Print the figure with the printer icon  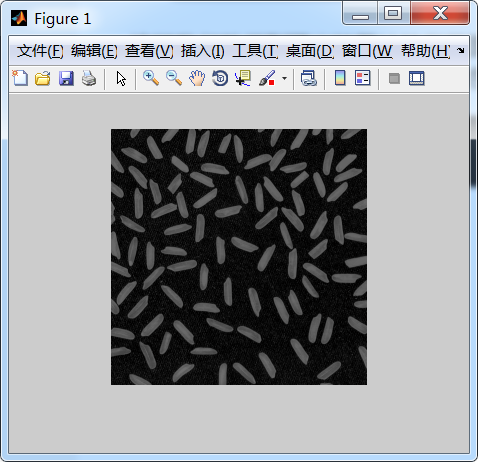click(89, 79)
